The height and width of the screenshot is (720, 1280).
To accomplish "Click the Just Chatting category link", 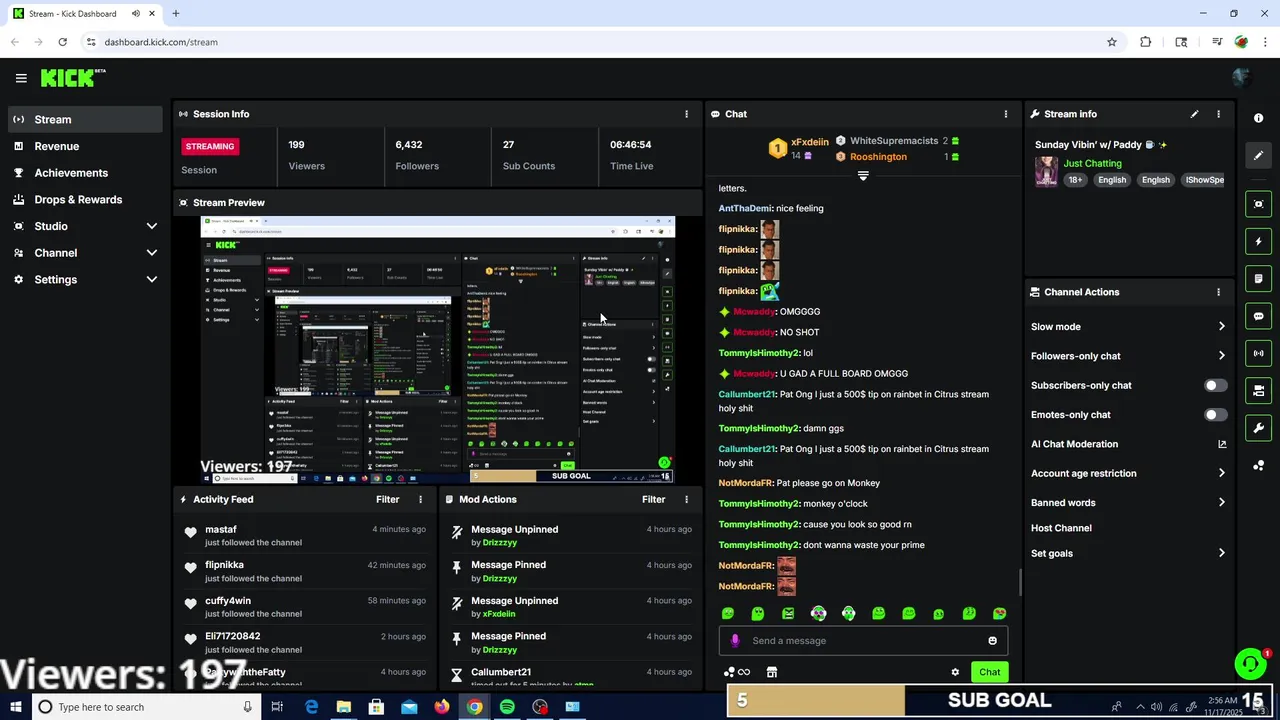I will [1092, 163].
